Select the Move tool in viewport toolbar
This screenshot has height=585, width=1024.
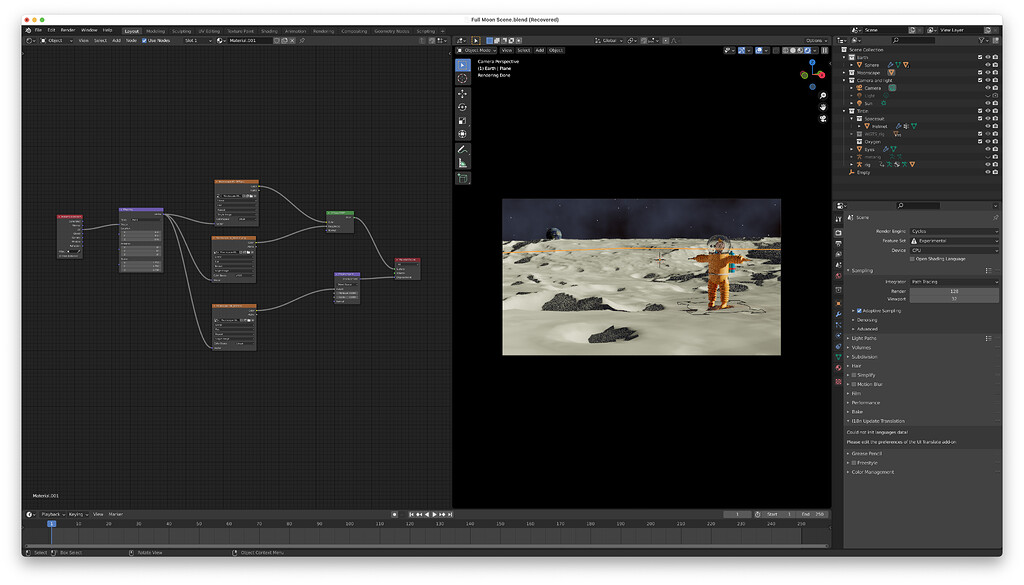click(x=462, y=94)
